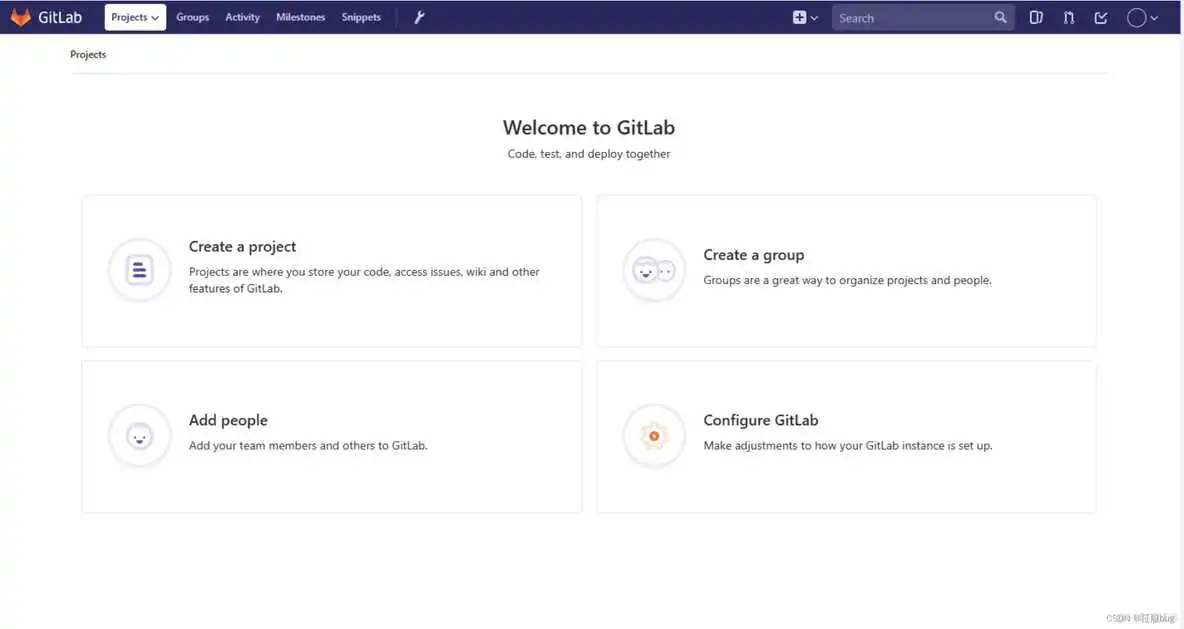Click the Add people face icon
Image resolution: width=1184 pixels, height=629 pixels.
point(139,436)
